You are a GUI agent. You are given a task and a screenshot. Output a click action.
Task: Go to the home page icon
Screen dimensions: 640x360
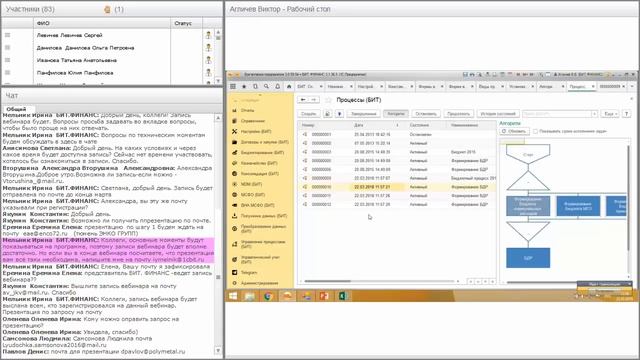(x=289, y=87)
